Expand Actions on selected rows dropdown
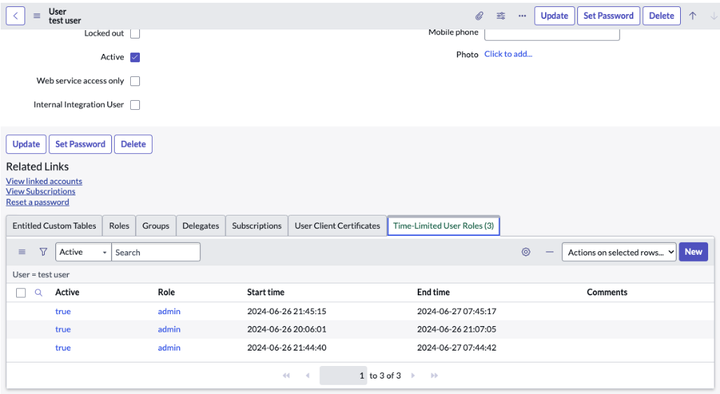This screenshot has width=720, height=394. pos(619,252)
